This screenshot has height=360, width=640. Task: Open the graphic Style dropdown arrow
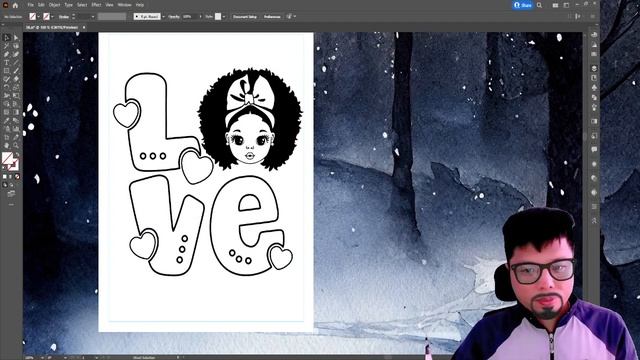point(224,17)
